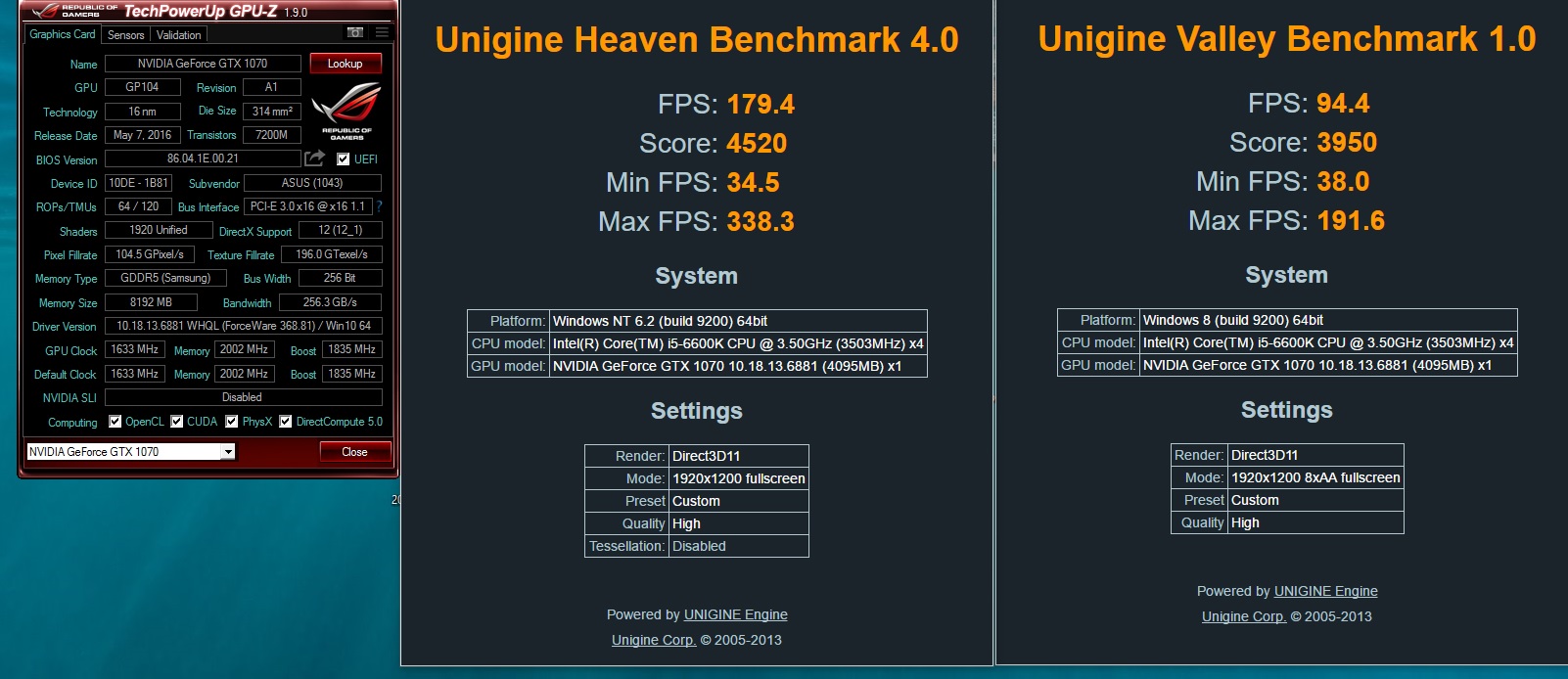Click Heaven Benchmark Max FPS value 338.3
The image size is (1568, 679).
[x=761, y=222]
